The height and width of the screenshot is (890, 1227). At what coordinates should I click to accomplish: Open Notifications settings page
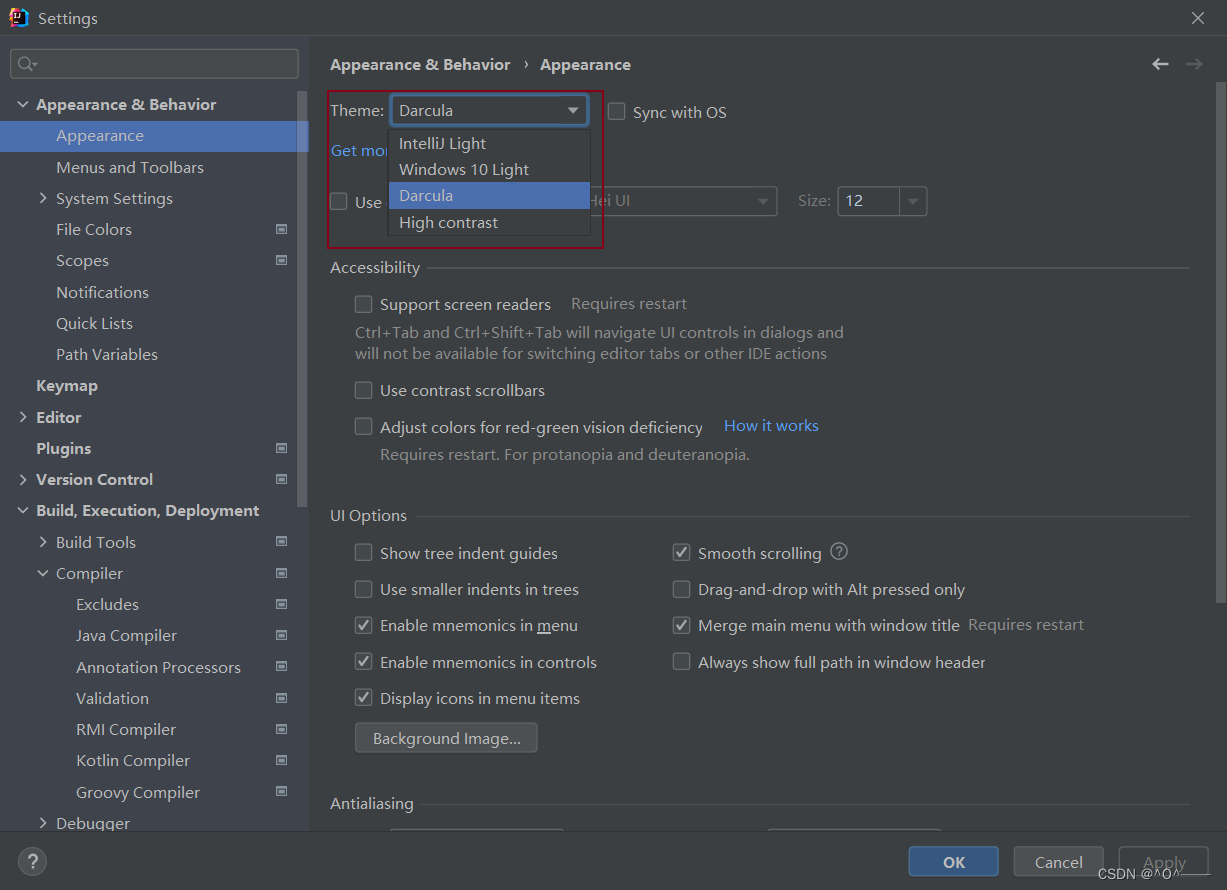102,292
